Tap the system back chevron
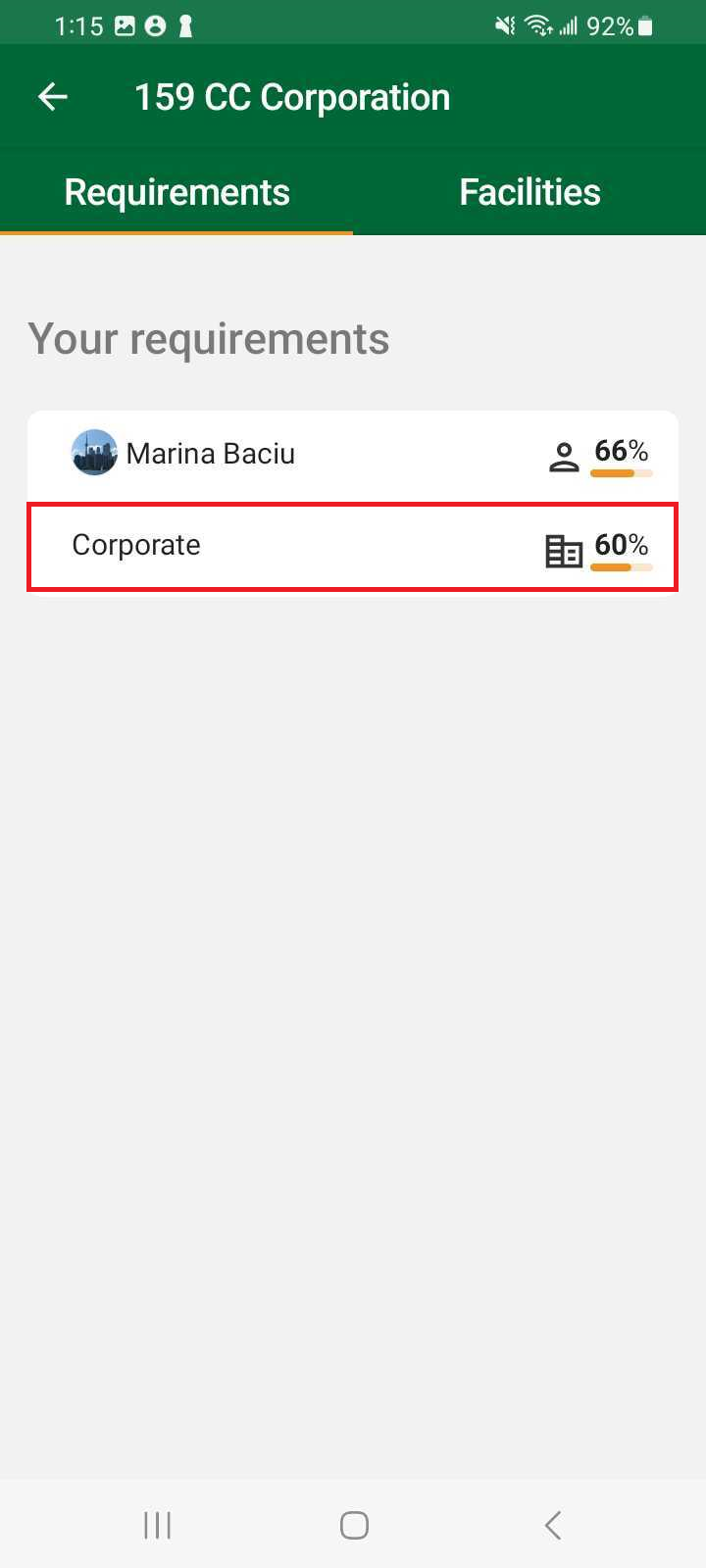This screenshot has height=1568, width=706. point(553,1525)
